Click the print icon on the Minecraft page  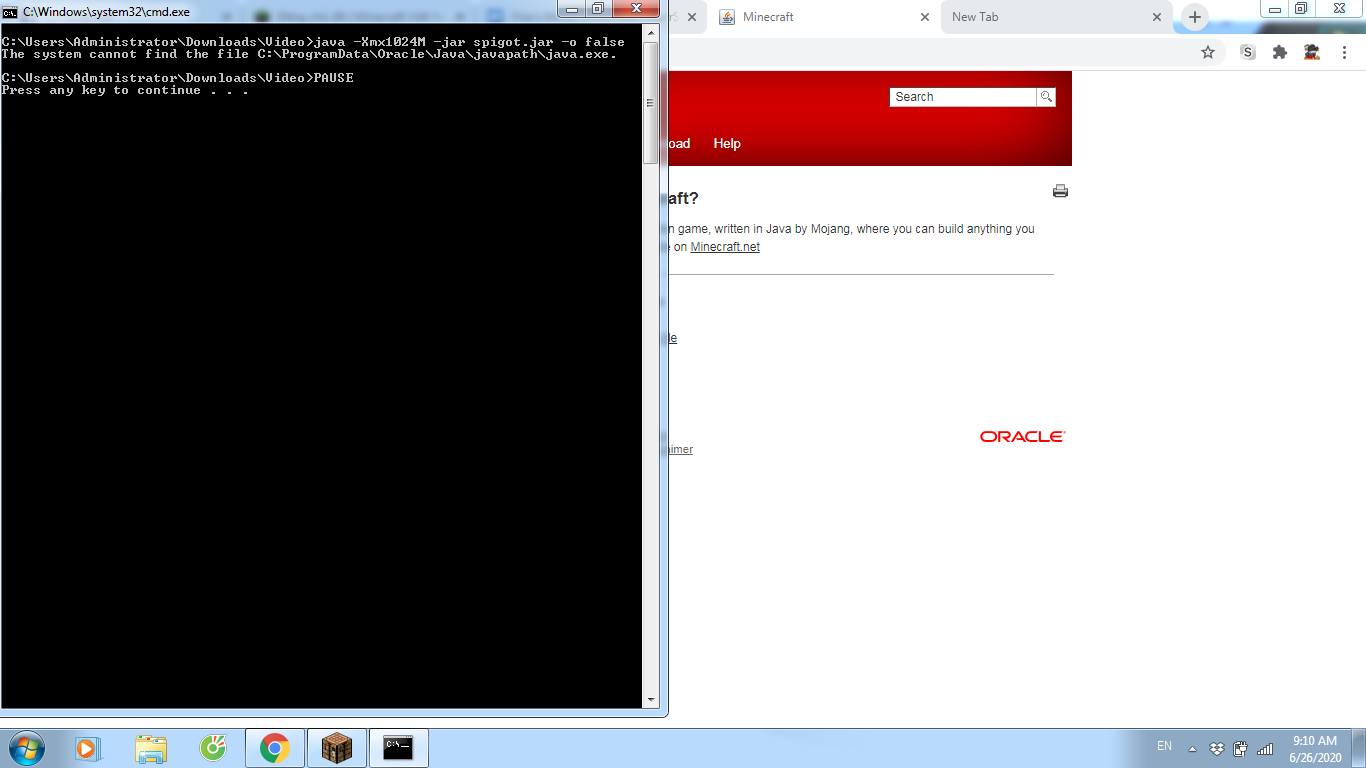pos(1060,191)
